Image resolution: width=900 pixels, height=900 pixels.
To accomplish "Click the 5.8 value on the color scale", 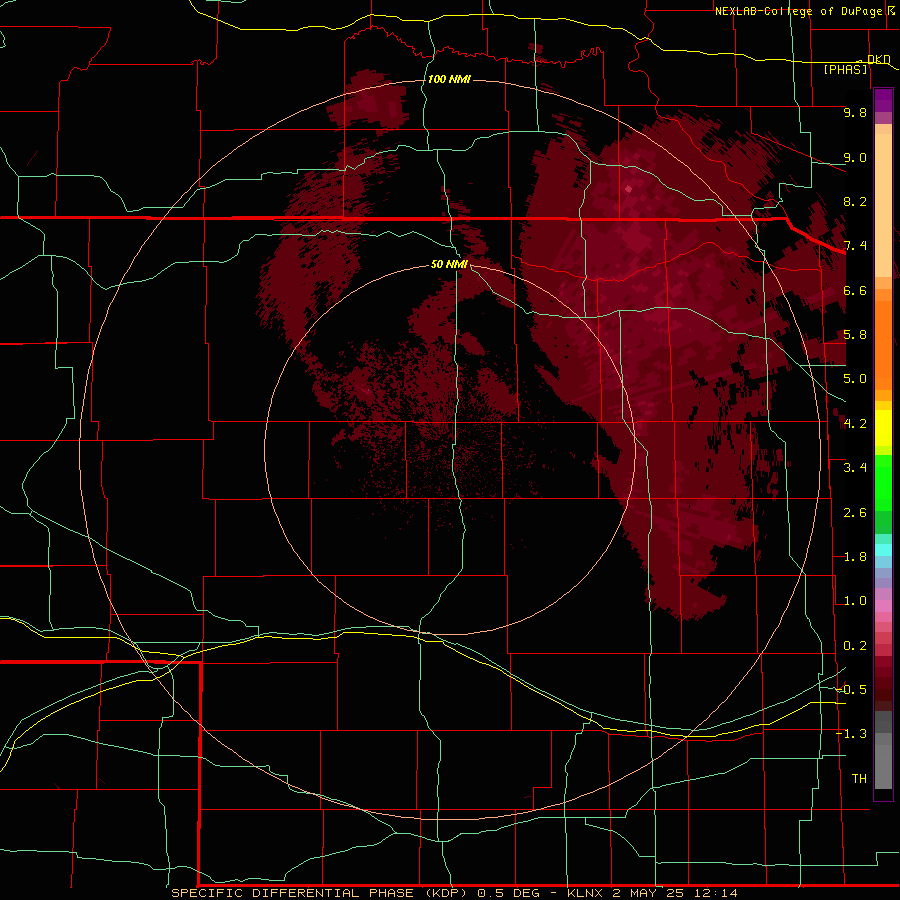I will 855,335.
